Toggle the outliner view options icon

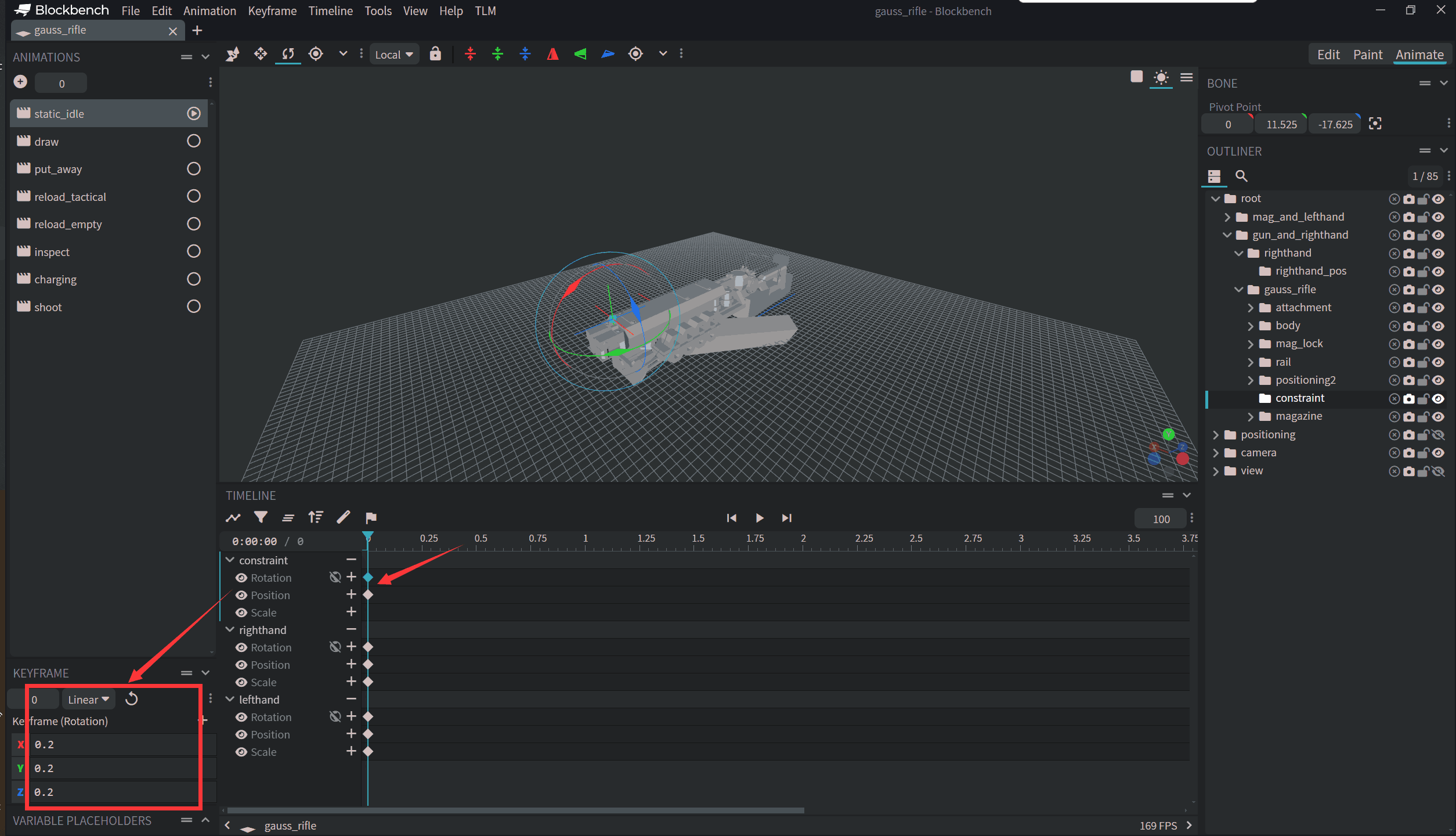point(1214,176)
